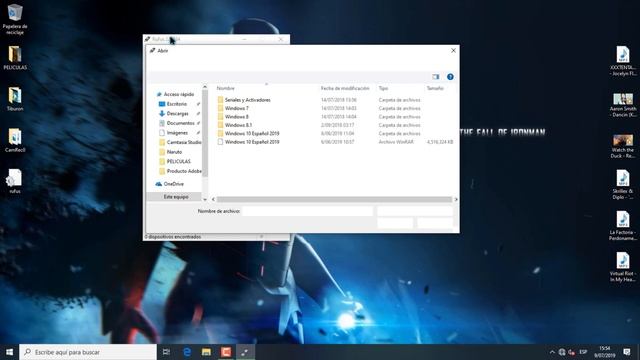Image resolution: width=640 pixels, height=360 pixels.
Task: Switch to the Rufus taskbar icon
Action: pyautogui.click(x=246, y=352)
